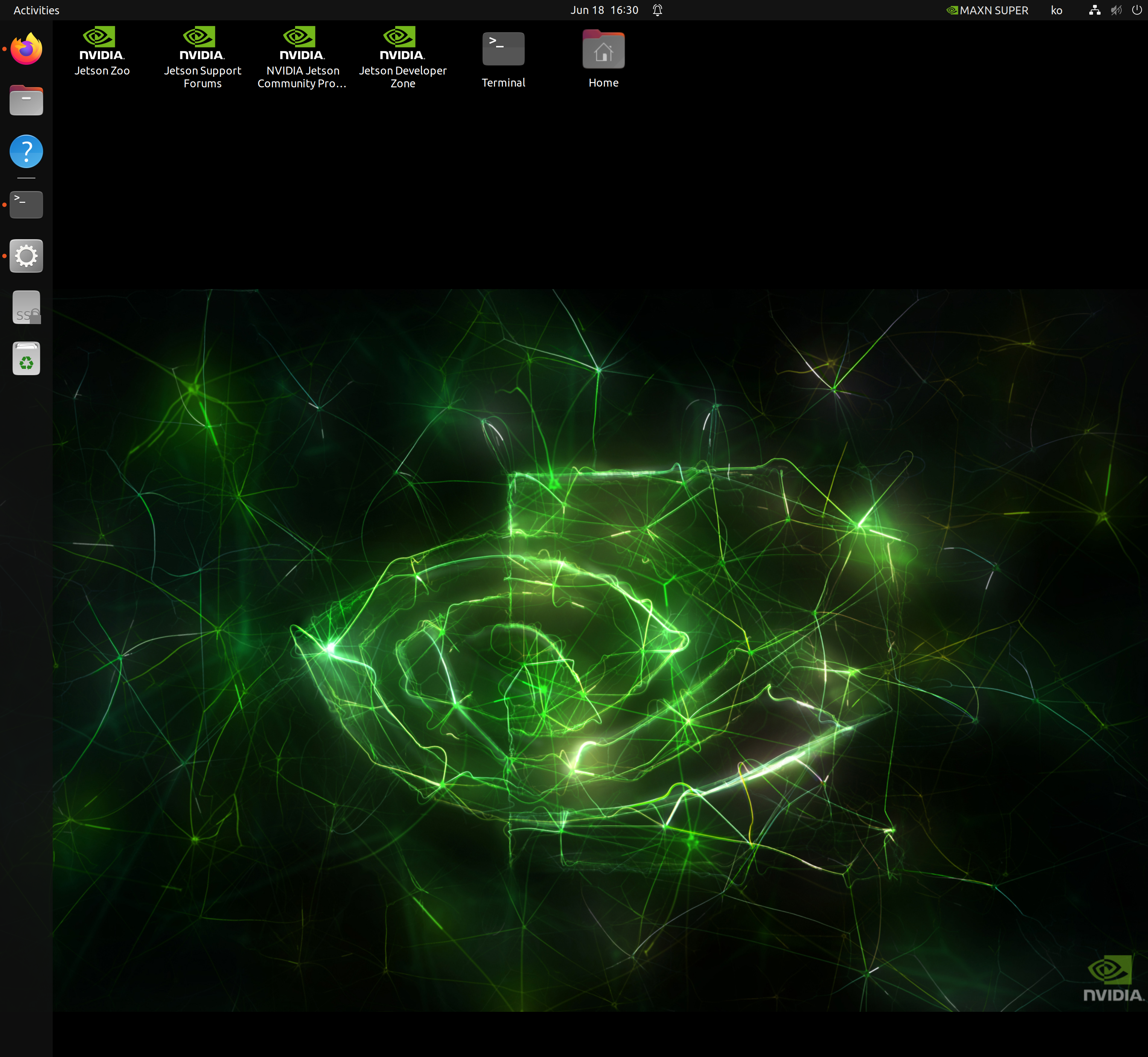
Task: Open the MAXN SUPER power mode menu
Action: click(987, 10)
